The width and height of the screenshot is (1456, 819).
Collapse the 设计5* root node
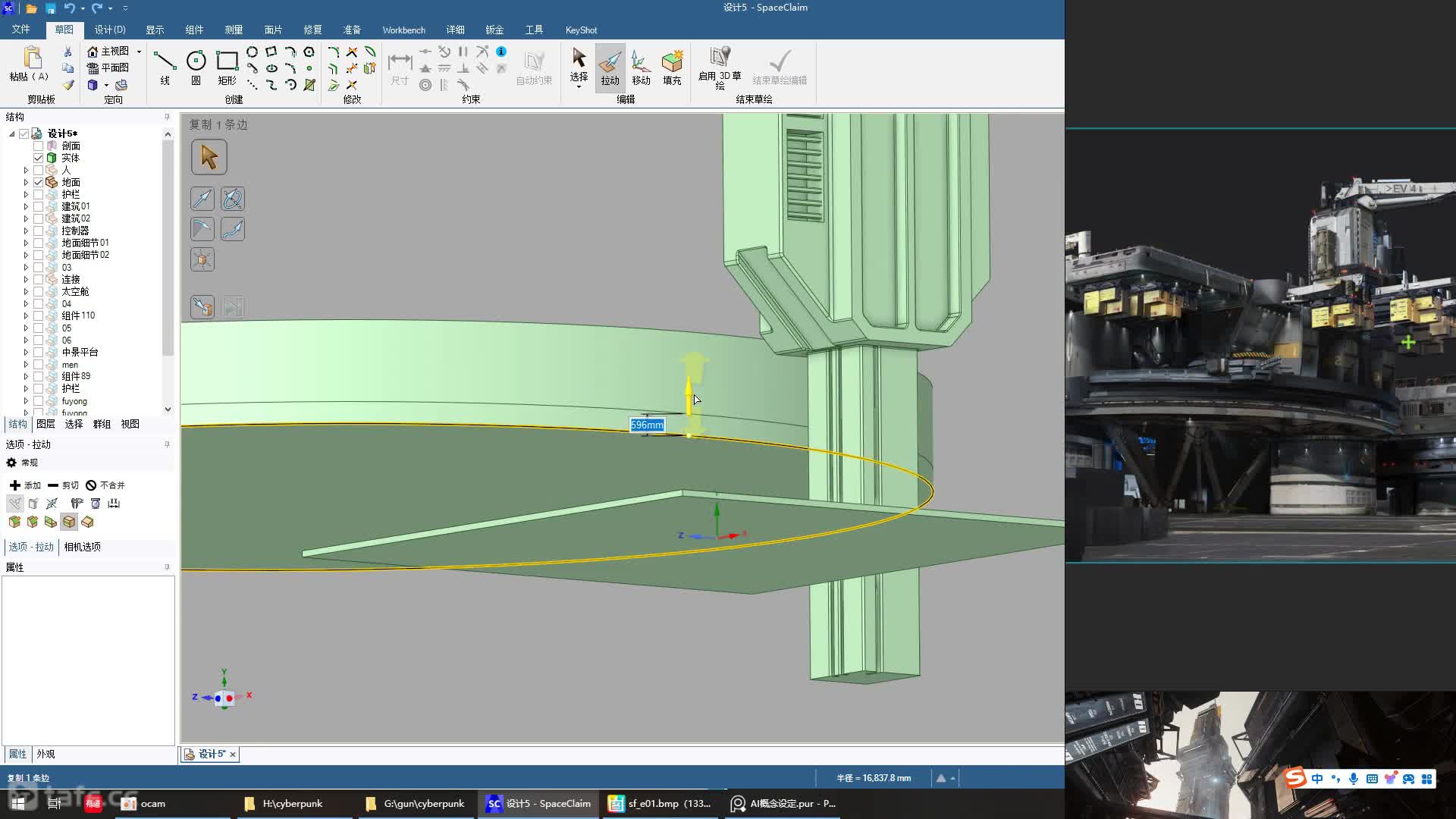point(12,133)
